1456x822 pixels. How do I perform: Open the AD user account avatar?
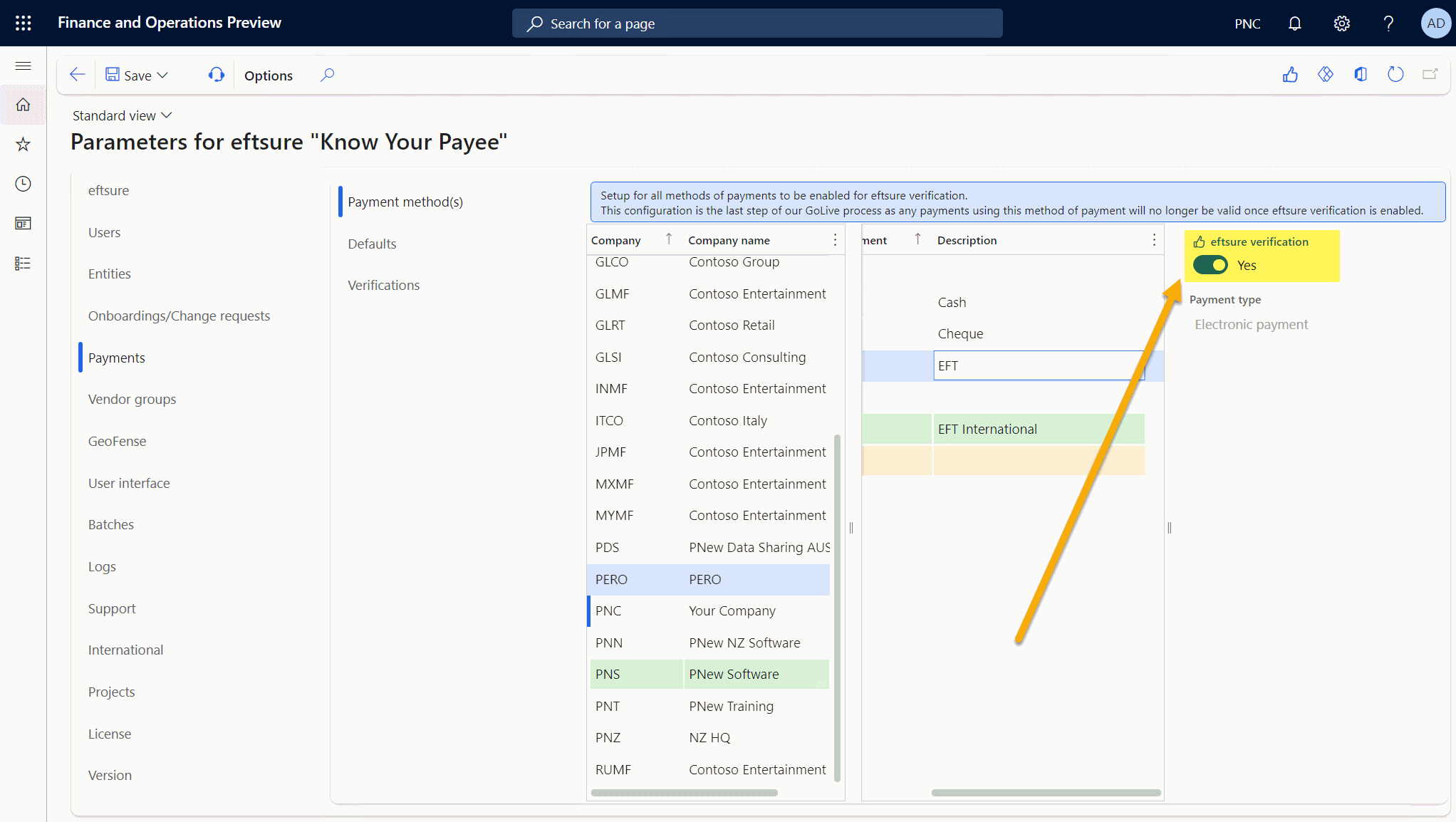tap(1435, 24)
